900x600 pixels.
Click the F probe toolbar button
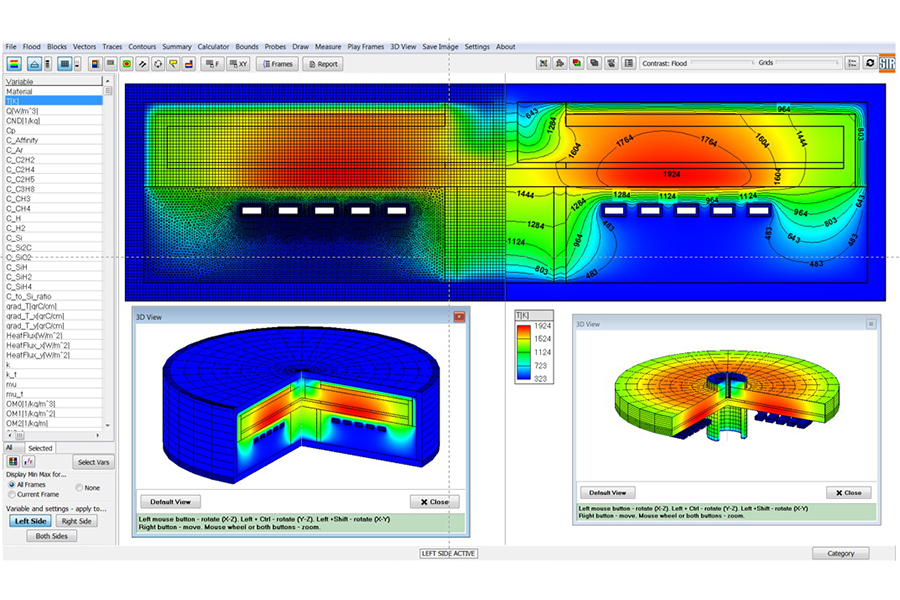point(212,63)
